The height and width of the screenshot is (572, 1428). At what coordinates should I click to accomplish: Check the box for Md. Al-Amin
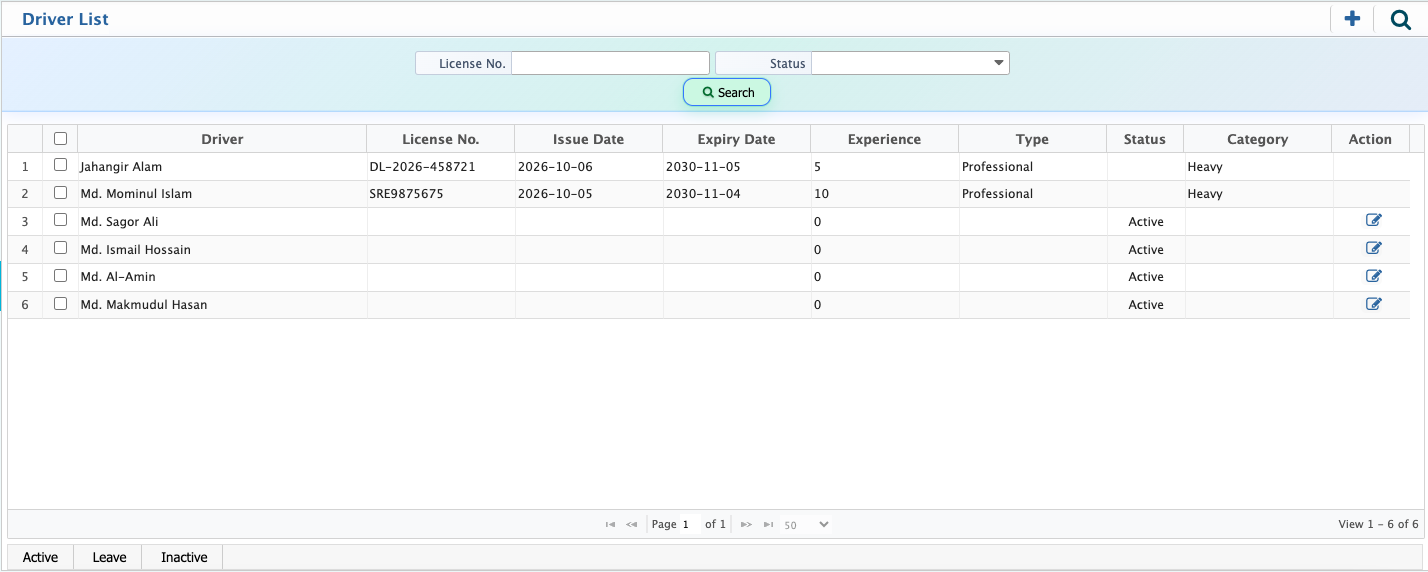(60, 276)
